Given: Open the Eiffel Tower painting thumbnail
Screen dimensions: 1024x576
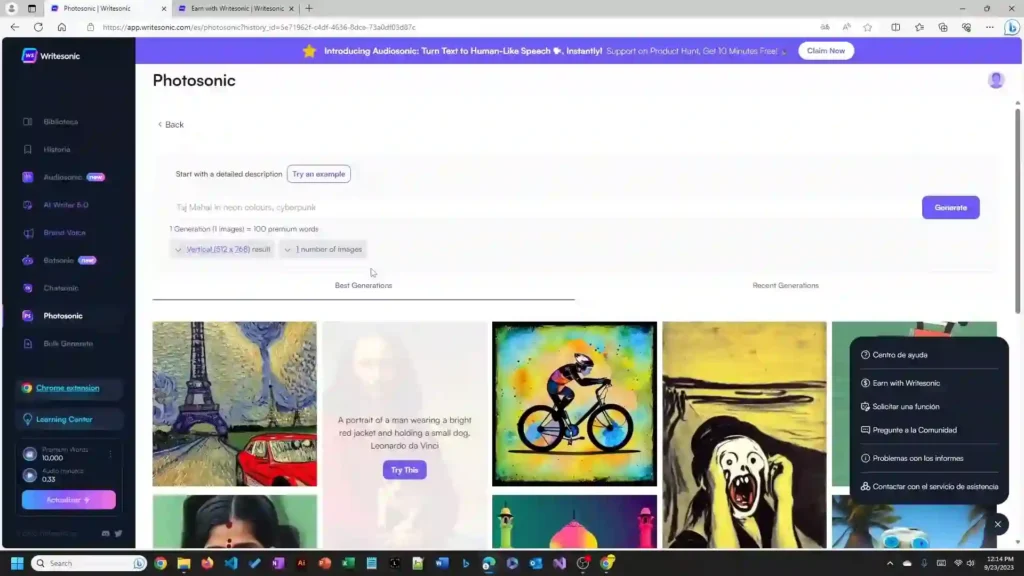Looking at the screenshot, I should (234, 404).
